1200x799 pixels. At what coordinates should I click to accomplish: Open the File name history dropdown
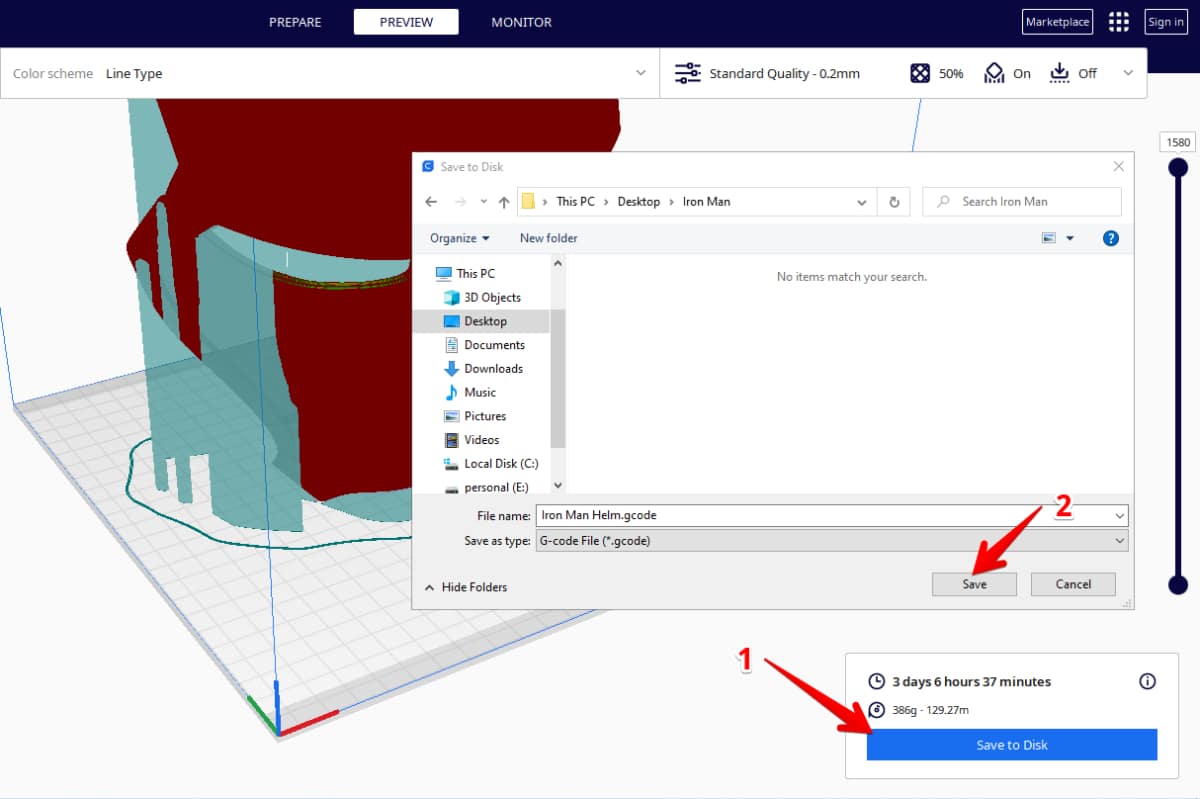coord(1119,516)
